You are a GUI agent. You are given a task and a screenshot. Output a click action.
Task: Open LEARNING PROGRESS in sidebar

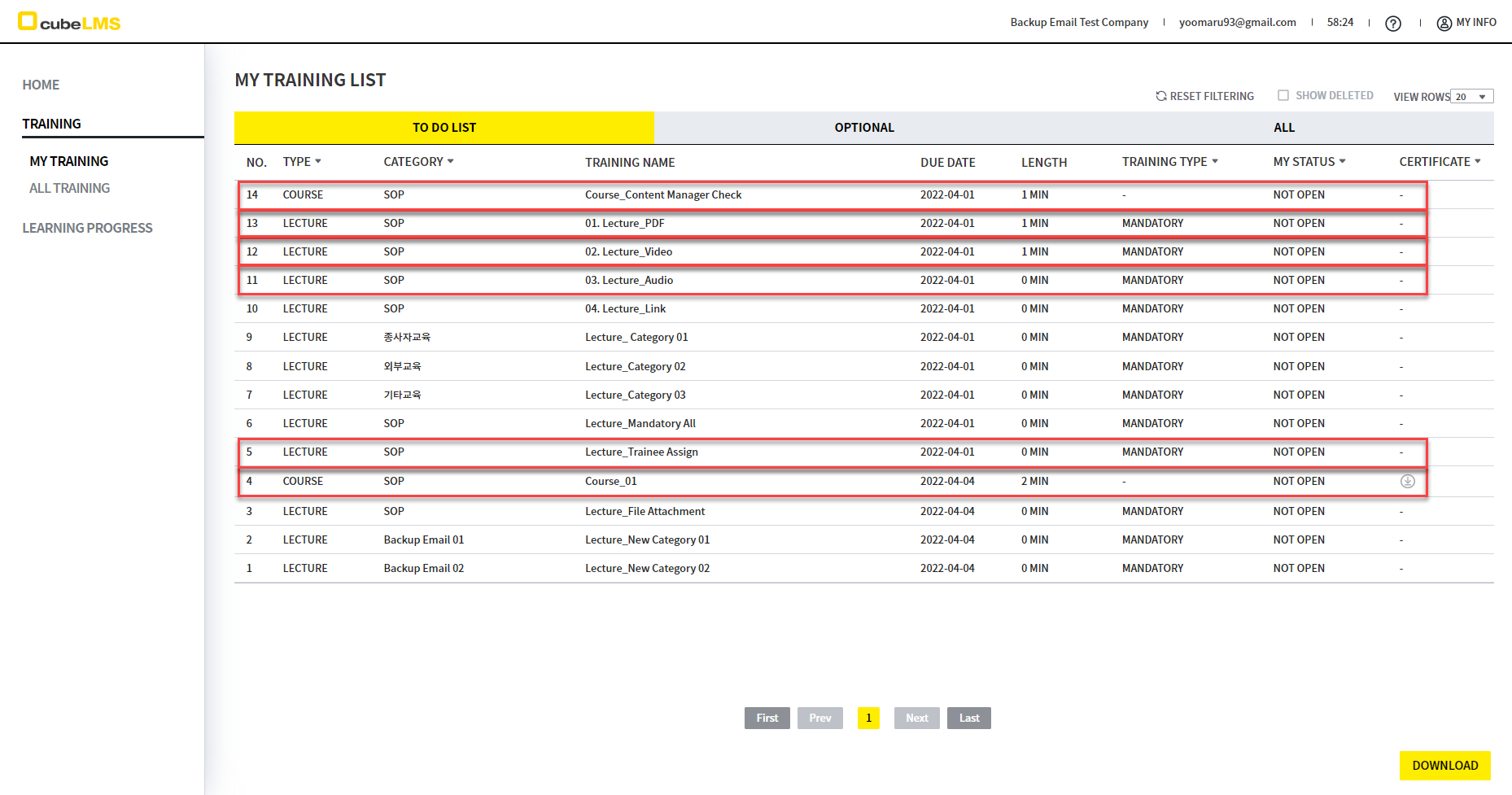pos(87,228)
